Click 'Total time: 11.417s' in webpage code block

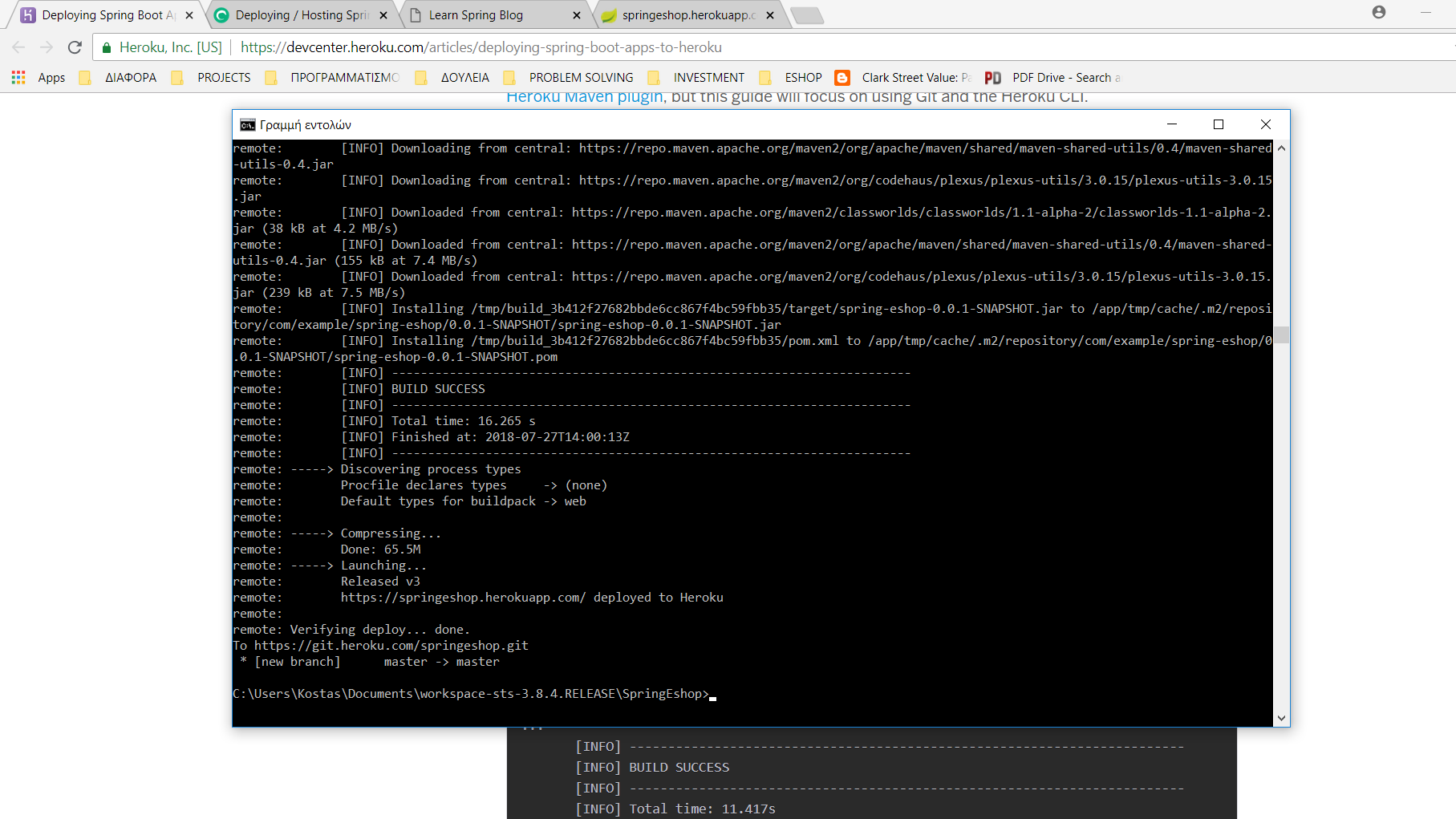click(x=702, y=809)
